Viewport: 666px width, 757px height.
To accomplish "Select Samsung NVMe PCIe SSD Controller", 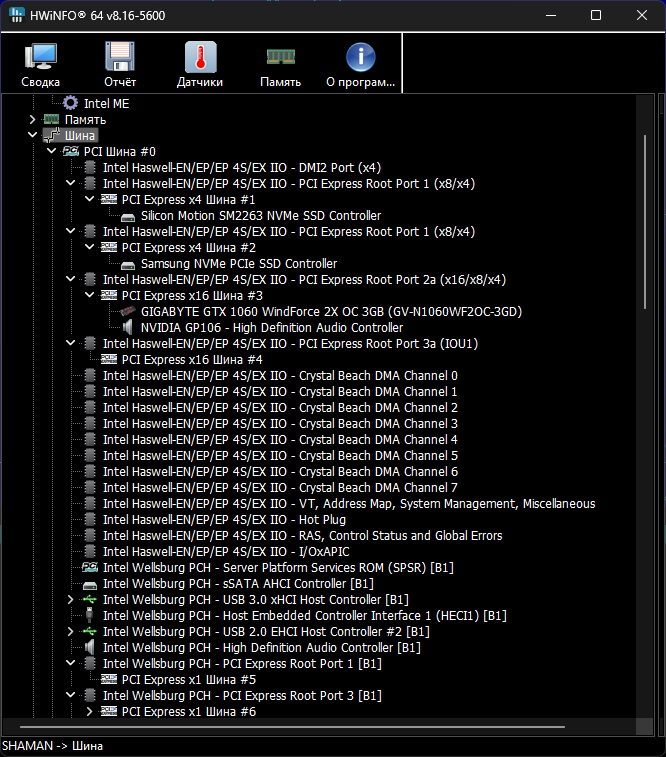I will [x=238, y=264].
